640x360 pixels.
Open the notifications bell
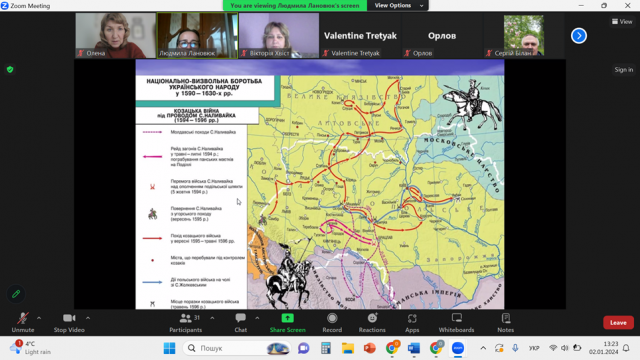626,348
